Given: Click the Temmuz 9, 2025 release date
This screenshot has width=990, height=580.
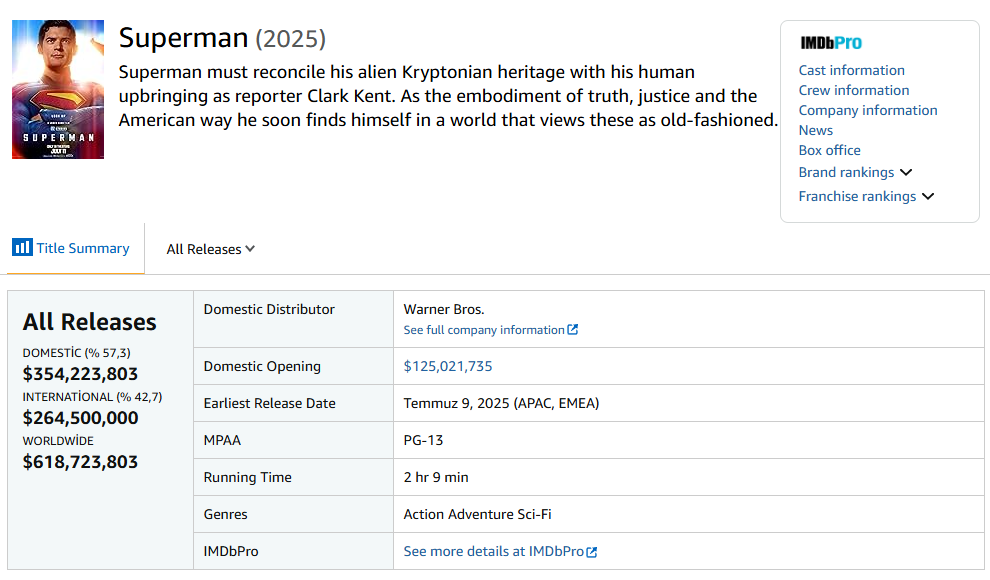Looking at the screenshot, I should tap(501, 403).
